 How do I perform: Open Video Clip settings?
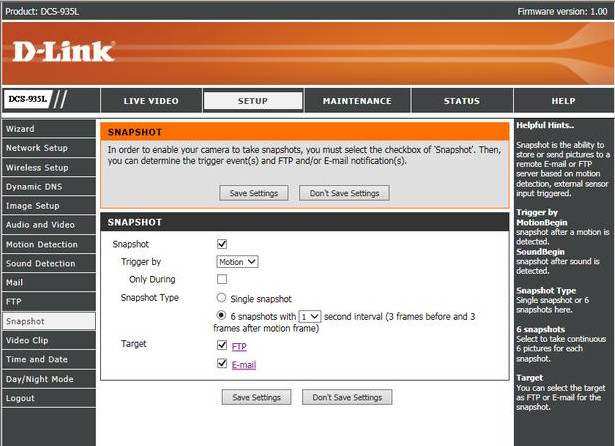coord(49,340)
